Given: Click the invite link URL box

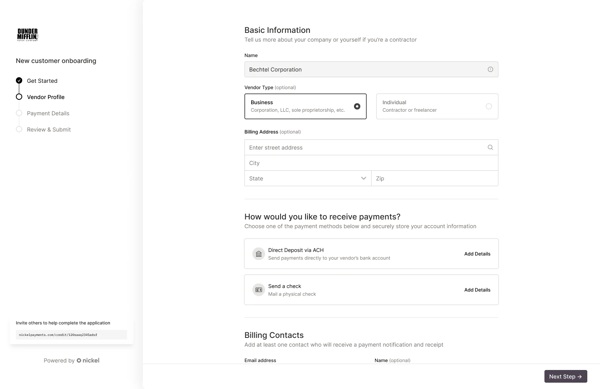Looking at the screenshot, I should tap(71, 335).
